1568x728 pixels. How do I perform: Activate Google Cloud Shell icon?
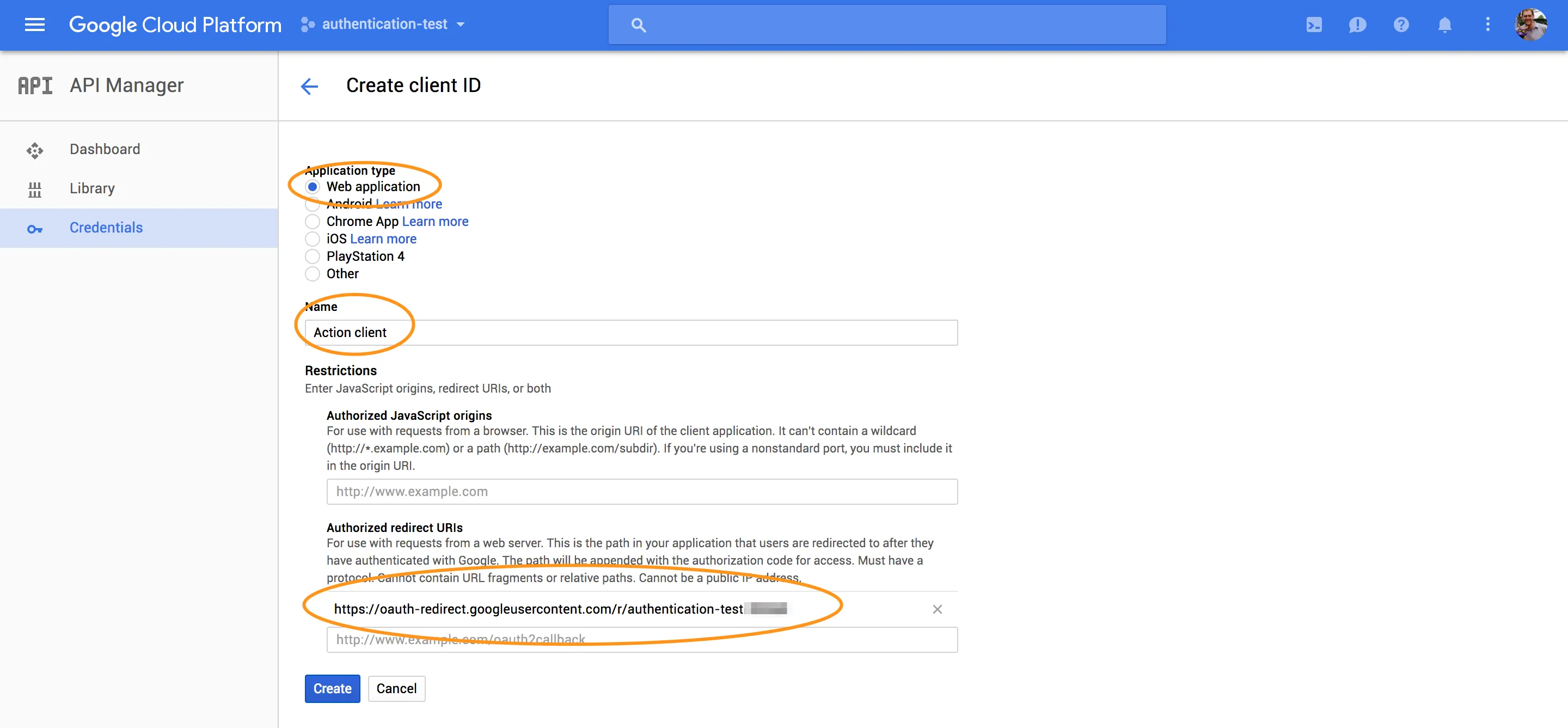(x=1314, y=25)
